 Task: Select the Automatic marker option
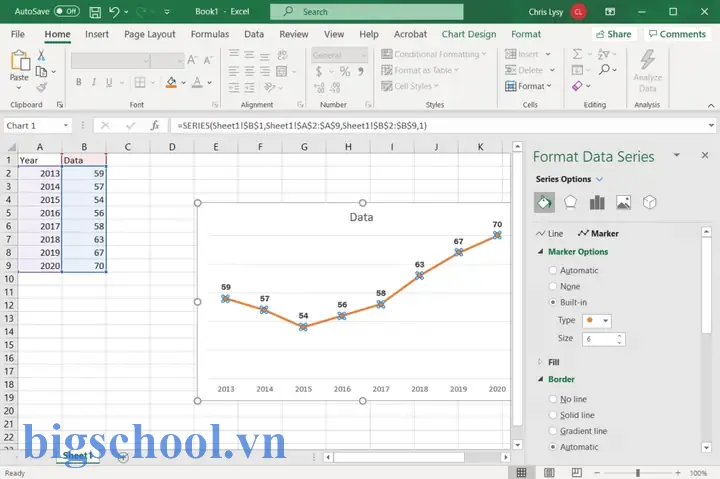pos(553,270)
